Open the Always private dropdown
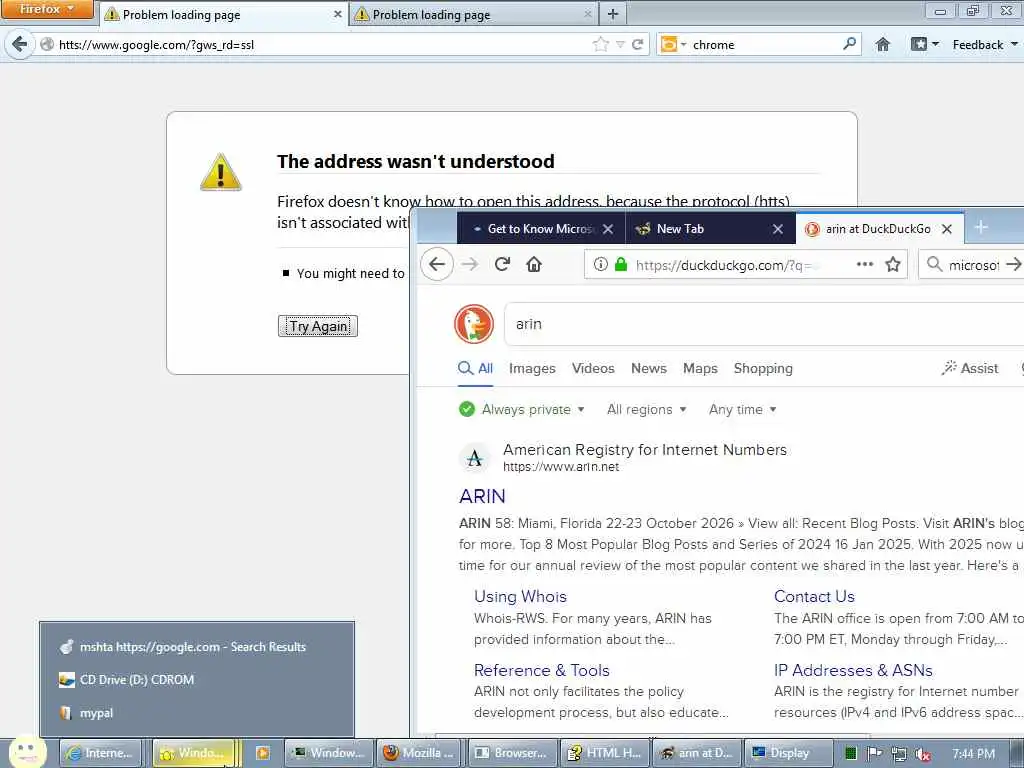1024x768 pixels. point(522,409)
